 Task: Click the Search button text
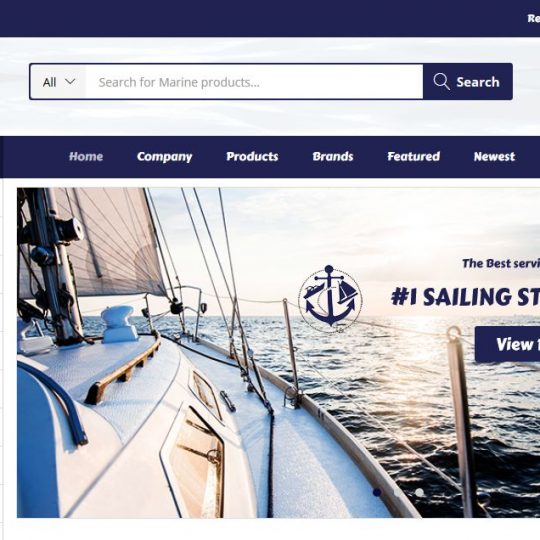(x=478, y=82)
